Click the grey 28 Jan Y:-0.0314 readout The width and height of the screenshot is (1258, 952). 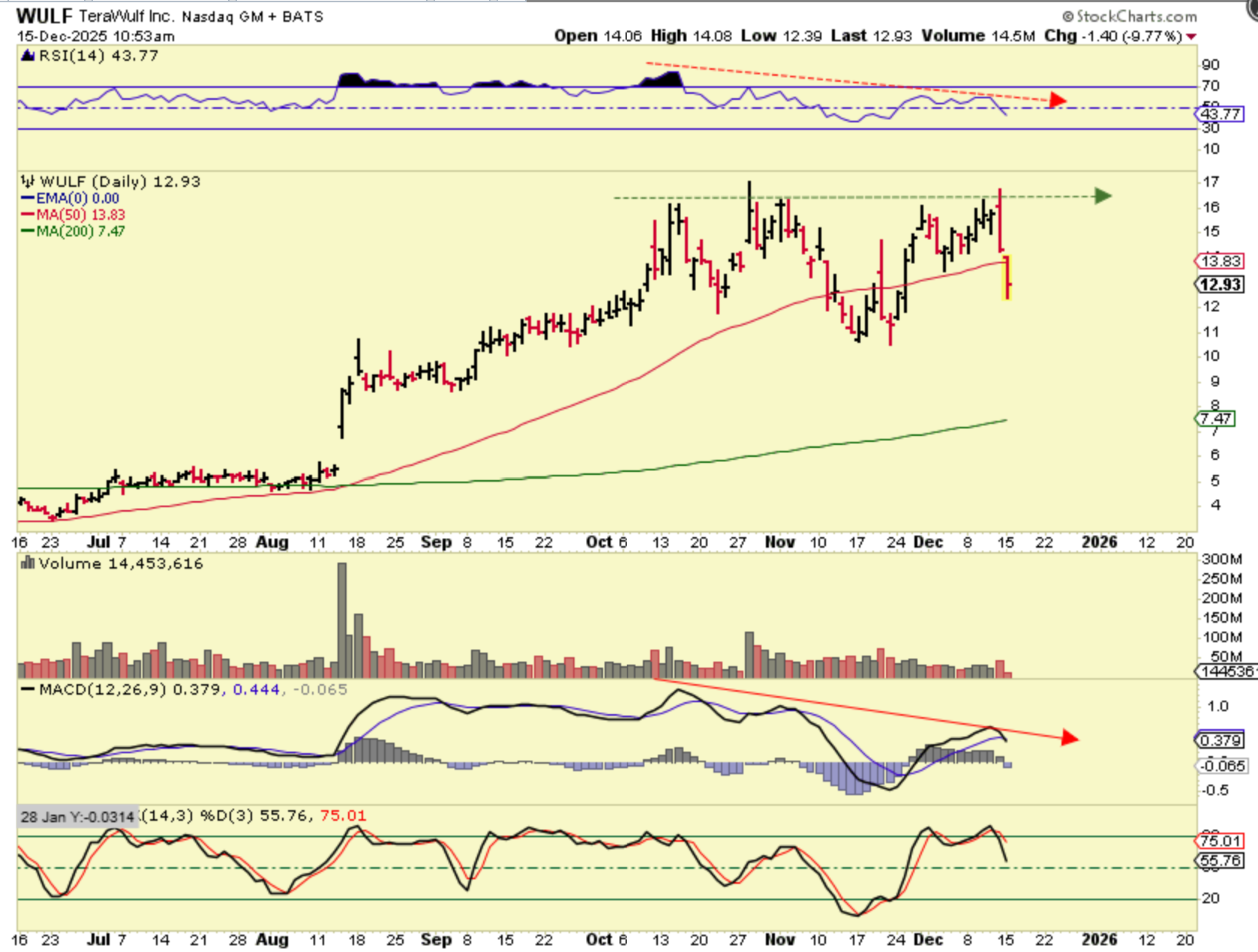pyautogui.click(x=77, y=816)
